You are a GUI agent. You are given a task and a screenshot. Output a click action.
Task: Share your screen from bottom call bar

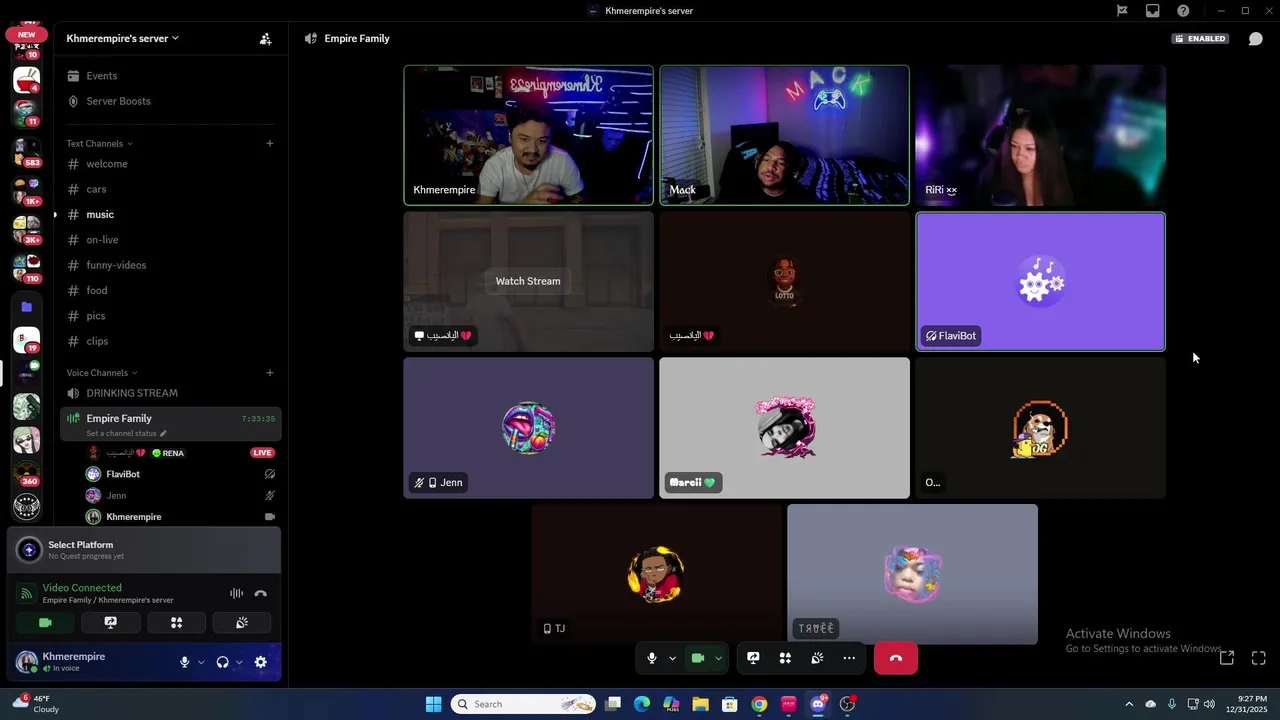[x=753, y=658]
